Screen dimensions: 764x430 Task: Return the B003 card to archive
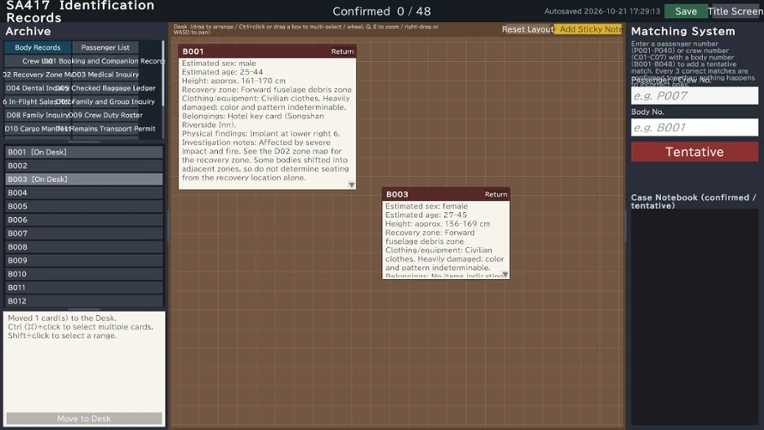point(496,194)
